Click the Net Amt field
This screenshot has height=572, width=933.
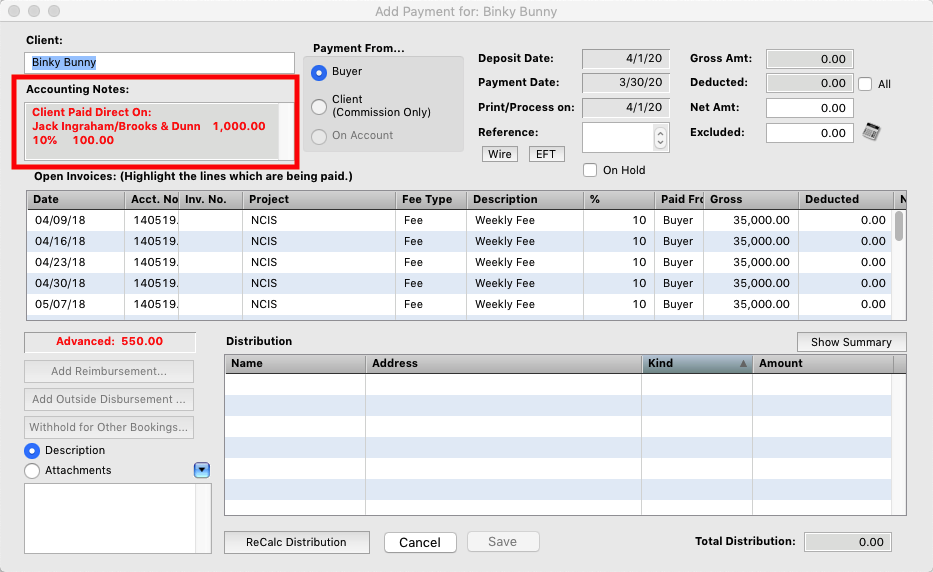coord(810,108)
